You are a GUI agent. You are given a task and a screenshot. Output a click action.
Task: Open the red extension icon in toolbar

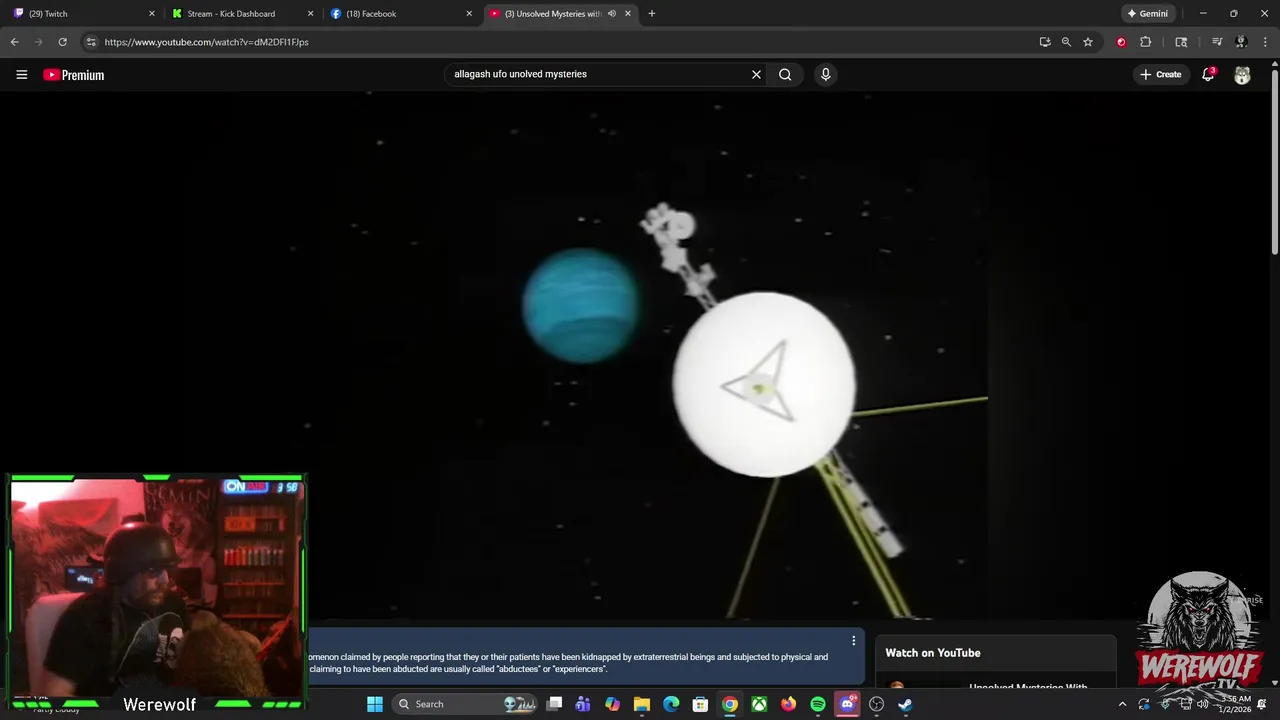(1121, 42)
